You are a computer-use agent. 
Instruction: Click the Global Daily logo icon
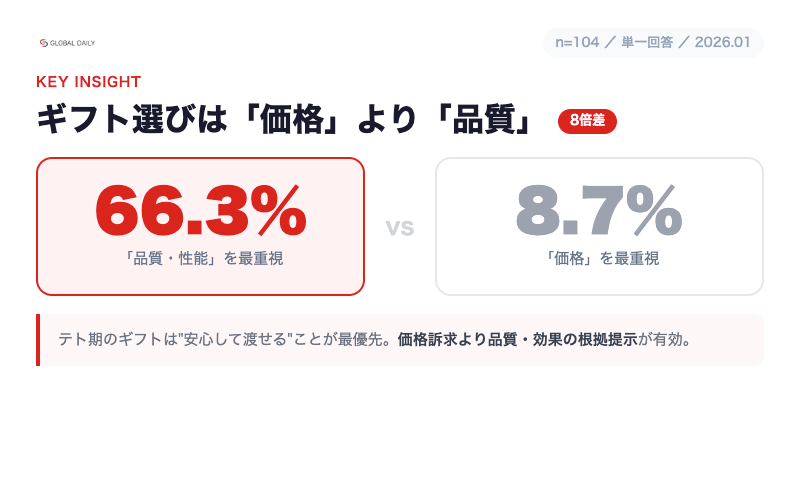pyautogui.click(x=43, y=43)
